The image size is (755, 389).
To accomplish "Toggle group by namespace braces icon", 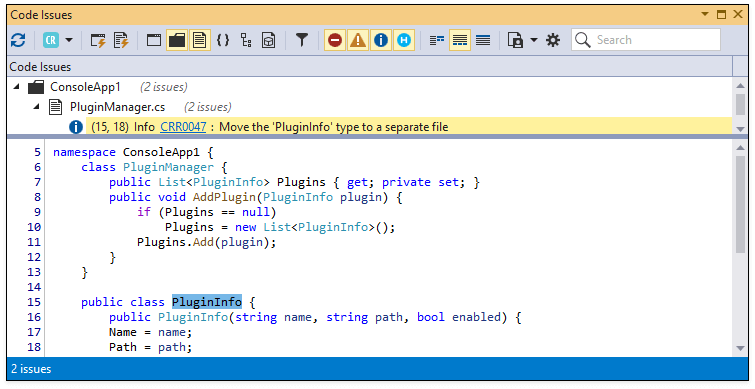I will [x=223, y=40].
